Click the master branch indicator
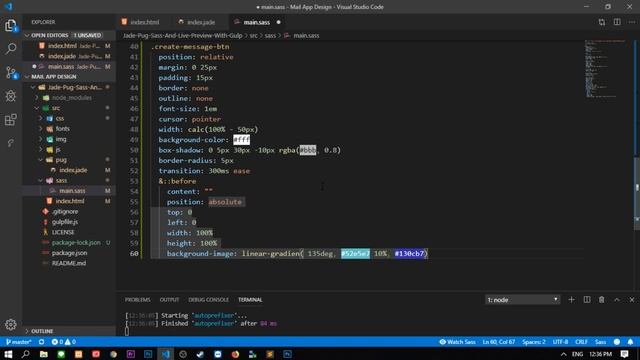 click(x=18, y=342)
